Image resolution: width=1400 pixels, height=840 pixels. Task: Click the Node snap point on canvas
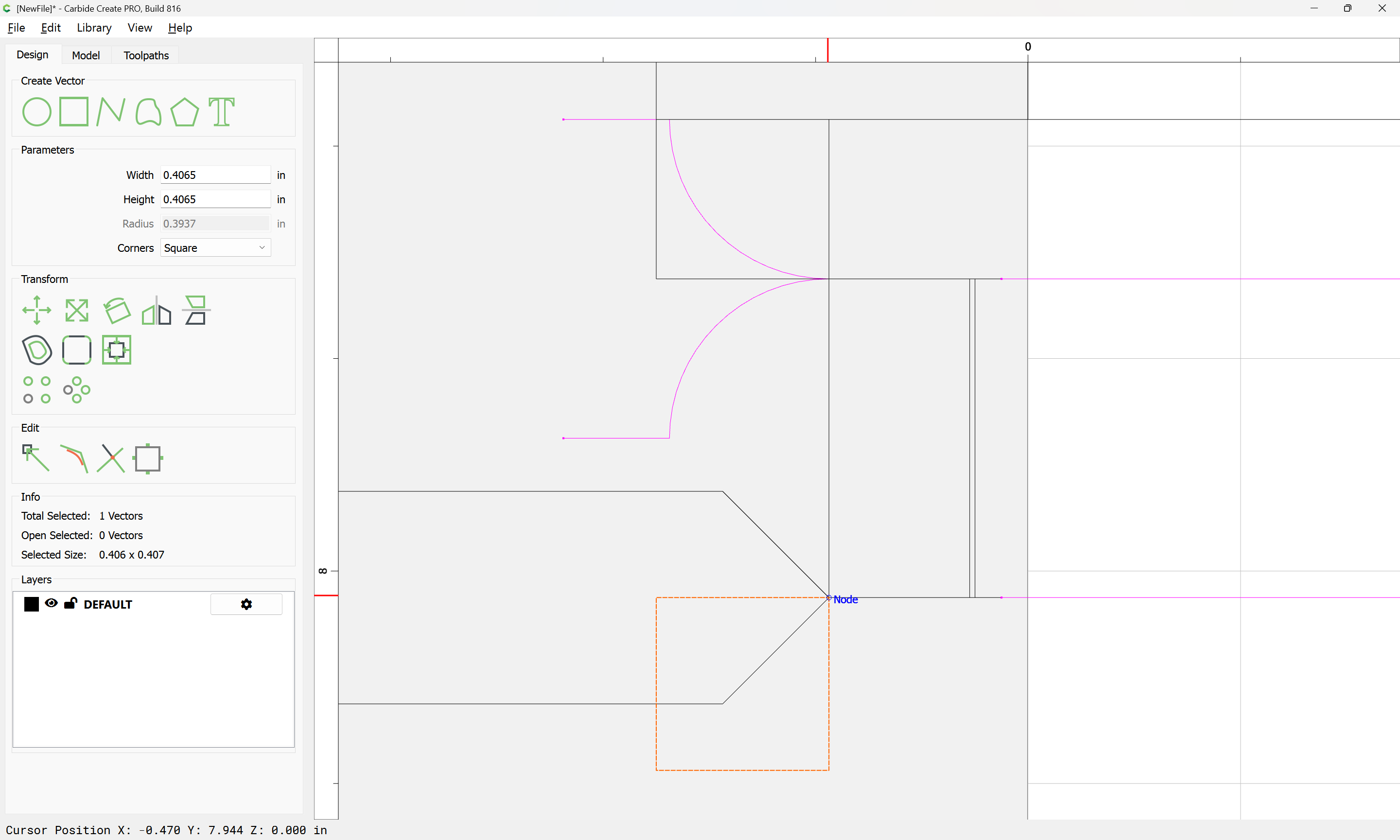829,598
